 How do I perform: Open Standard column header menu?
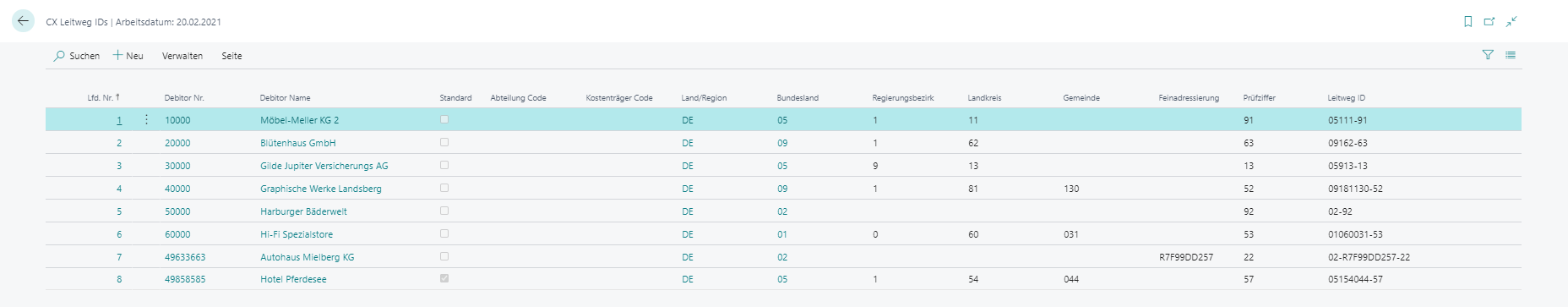[455, 98]
